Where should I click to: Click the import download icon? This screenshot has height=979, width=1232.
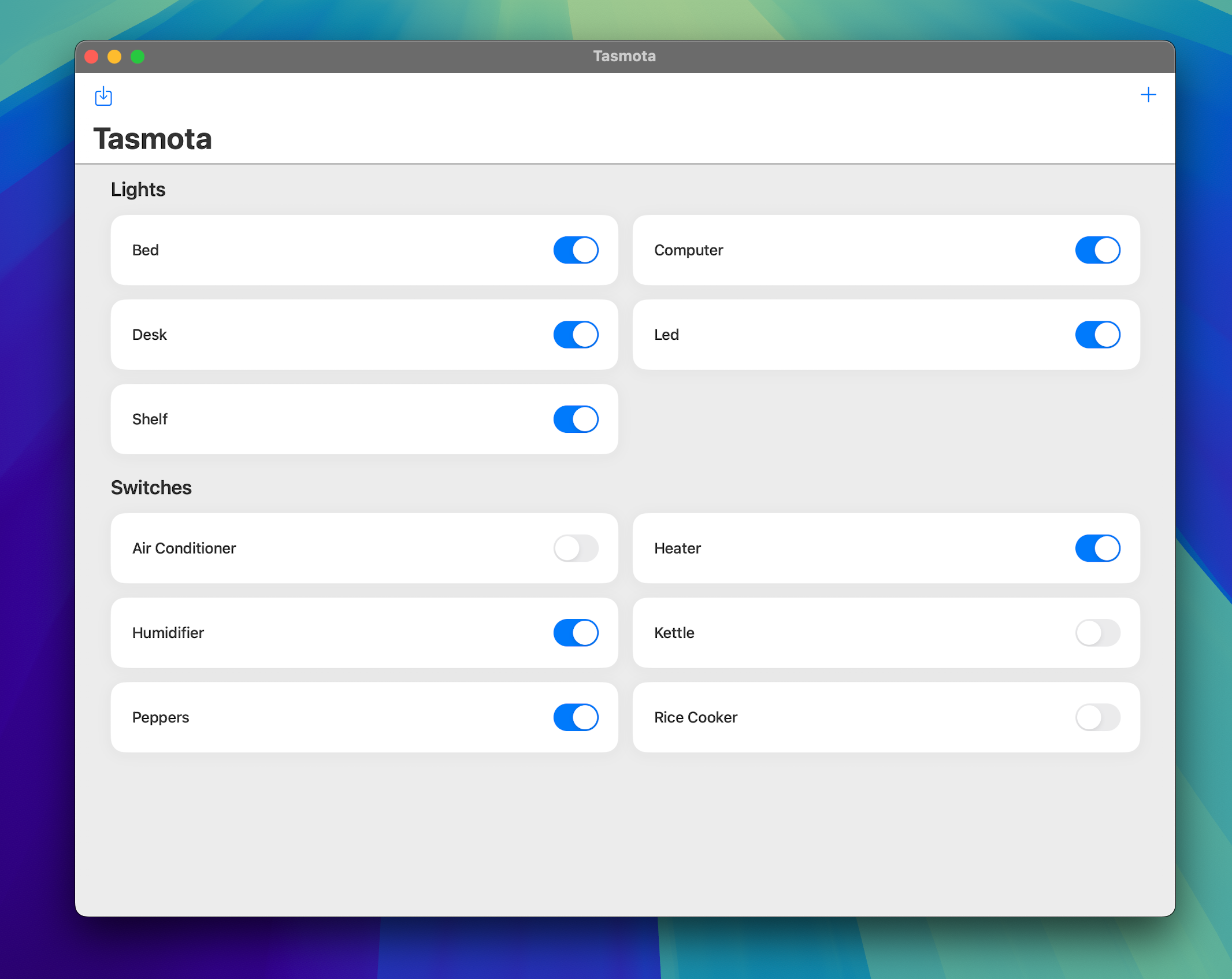point(103,96)
